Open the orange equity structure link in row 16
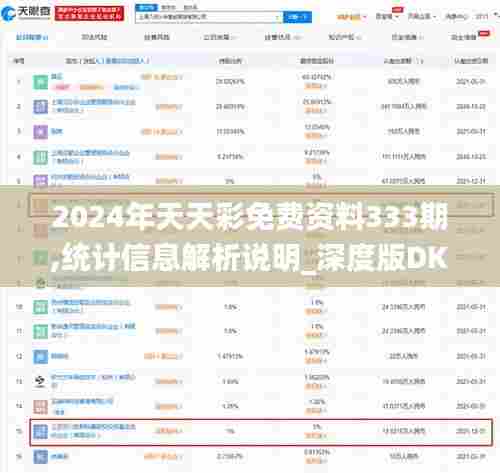The height and width of the screenshot is (473, 500). pos(163,456)
